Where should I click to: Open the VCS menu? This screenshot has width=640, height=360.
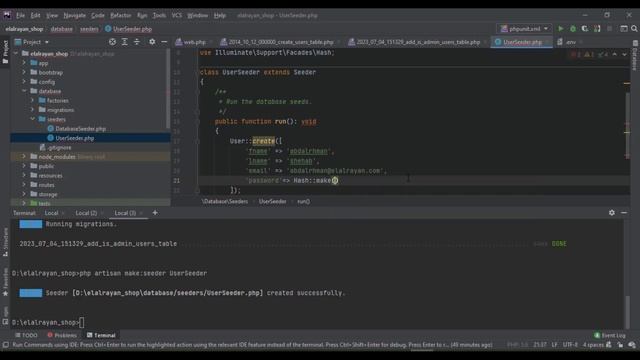pyautogui.click(x=177, y=15)
